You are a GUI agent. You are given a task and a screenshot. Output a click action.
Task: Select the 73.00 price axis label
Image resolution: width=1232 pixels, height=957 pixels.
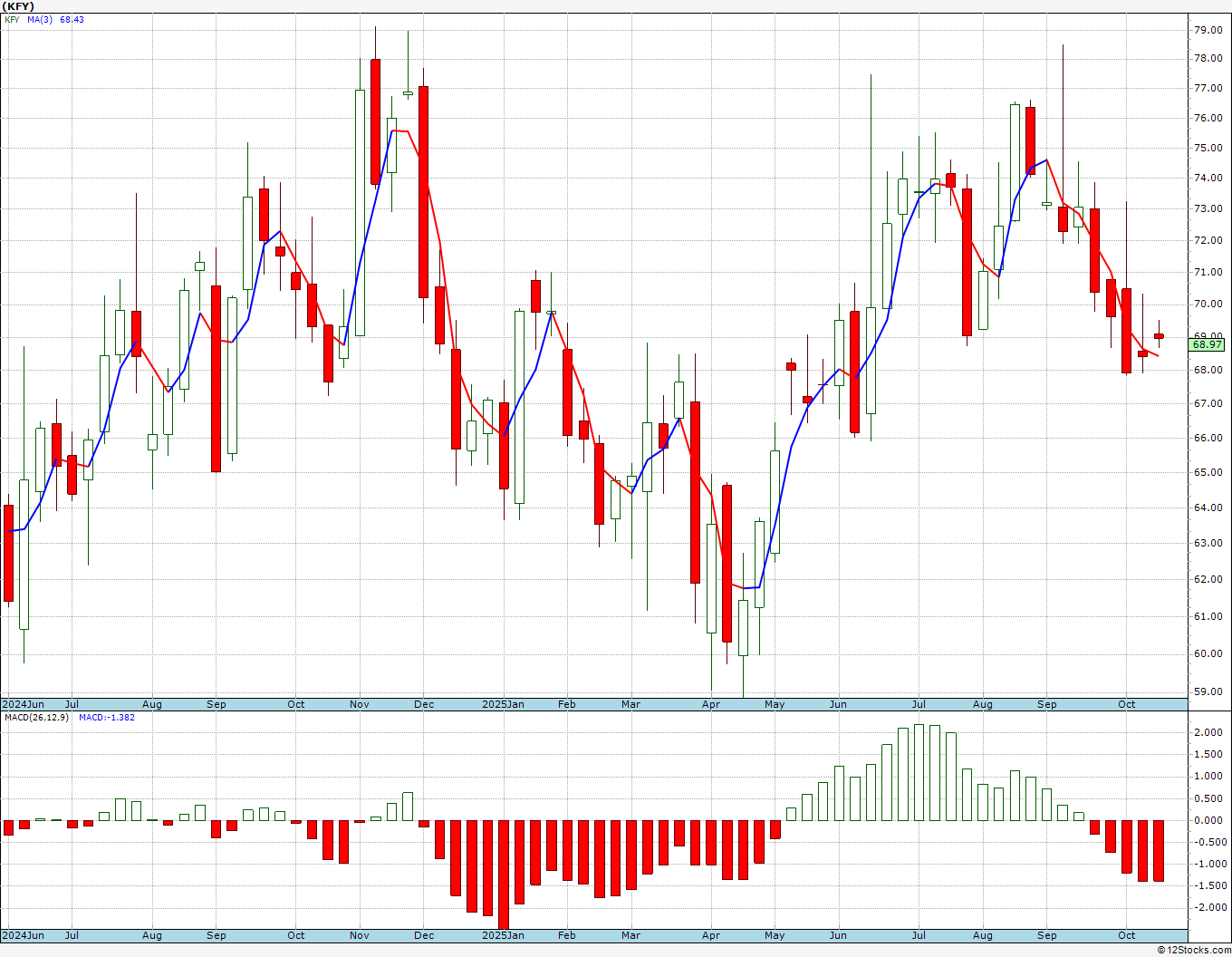pyautogui.click(x=1208, y=208)
